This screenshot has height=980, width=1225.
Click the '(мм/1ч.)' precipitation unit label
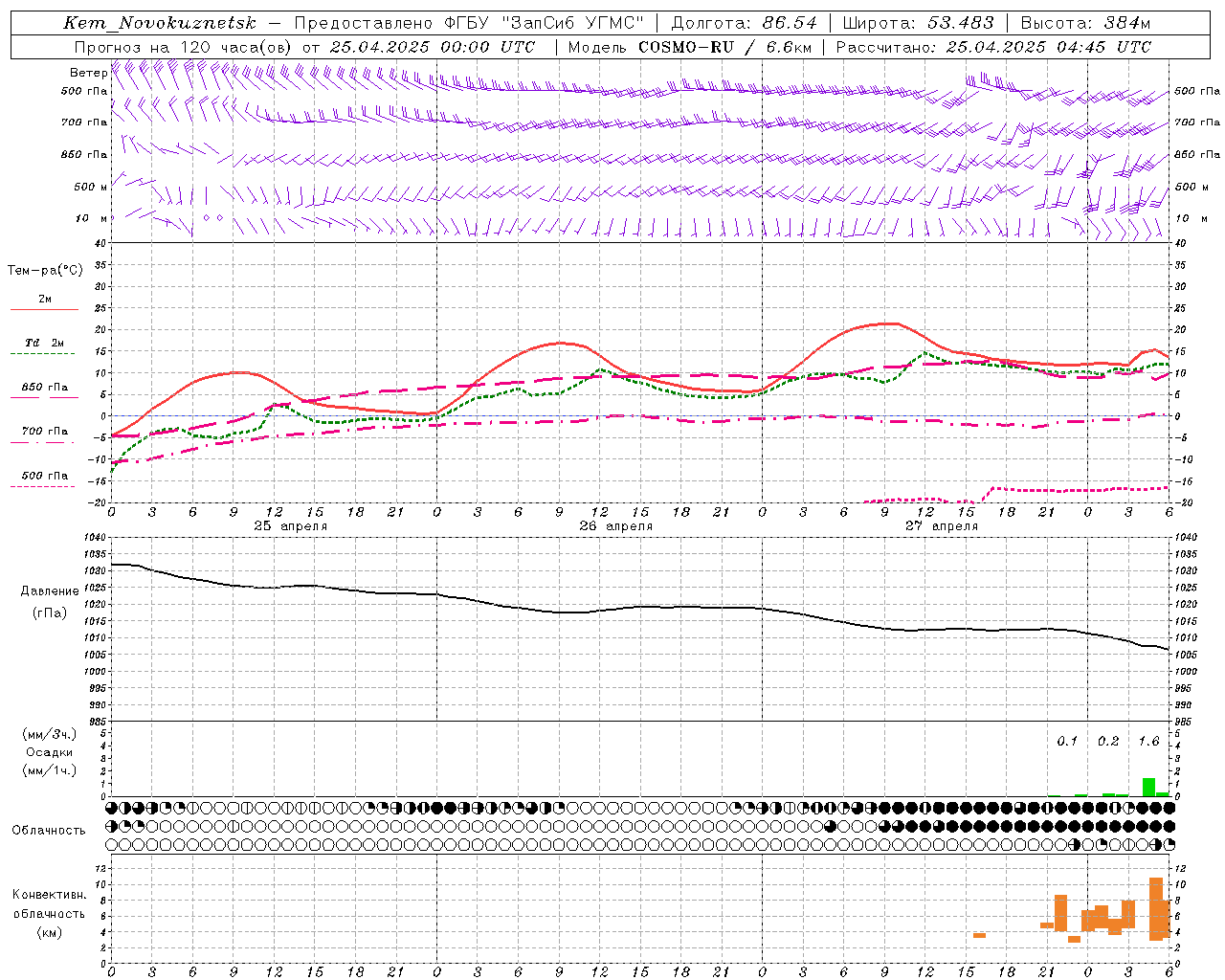[x=50, y=770]
